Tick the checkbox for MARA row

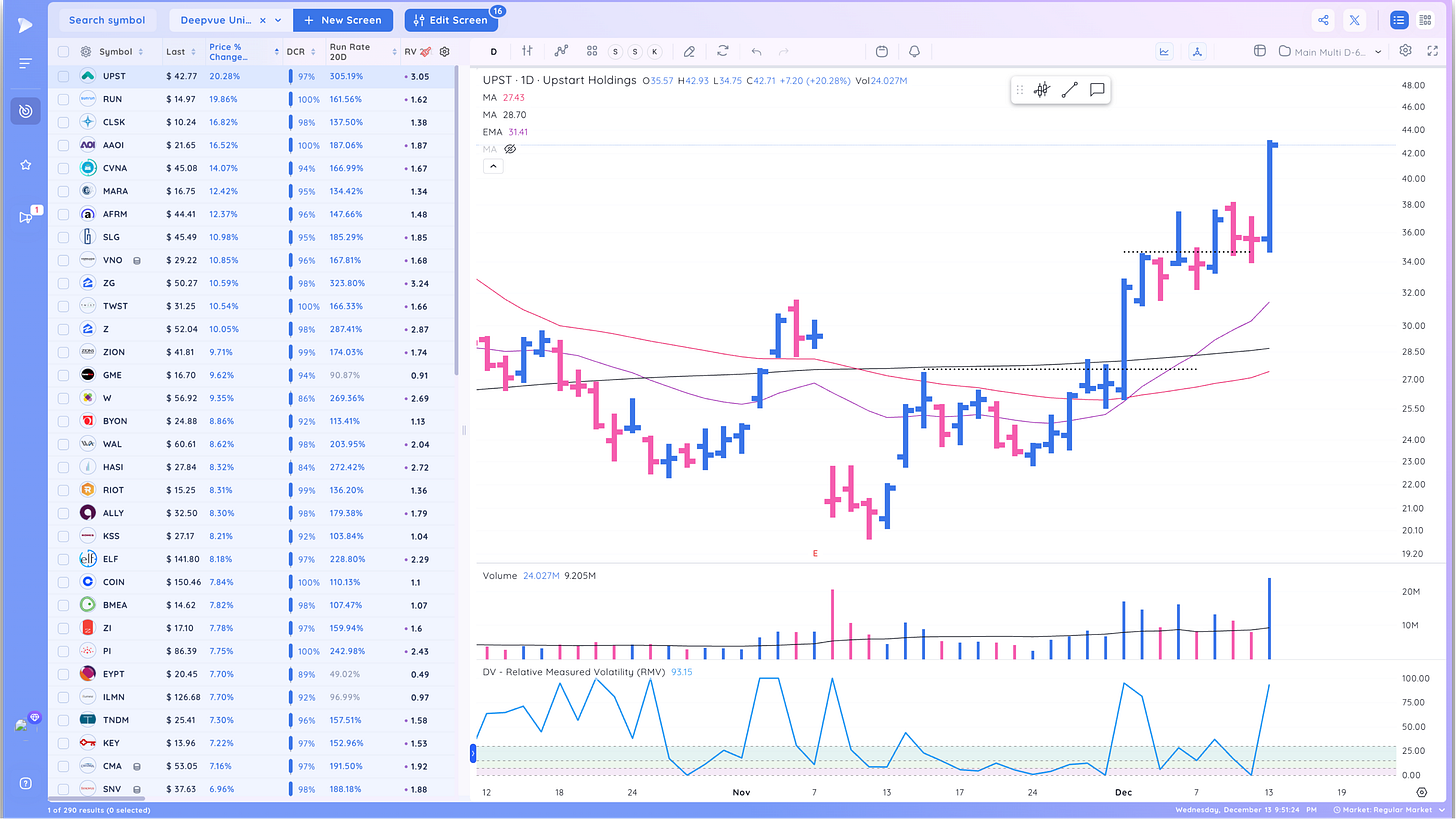(x=63, y=191)
